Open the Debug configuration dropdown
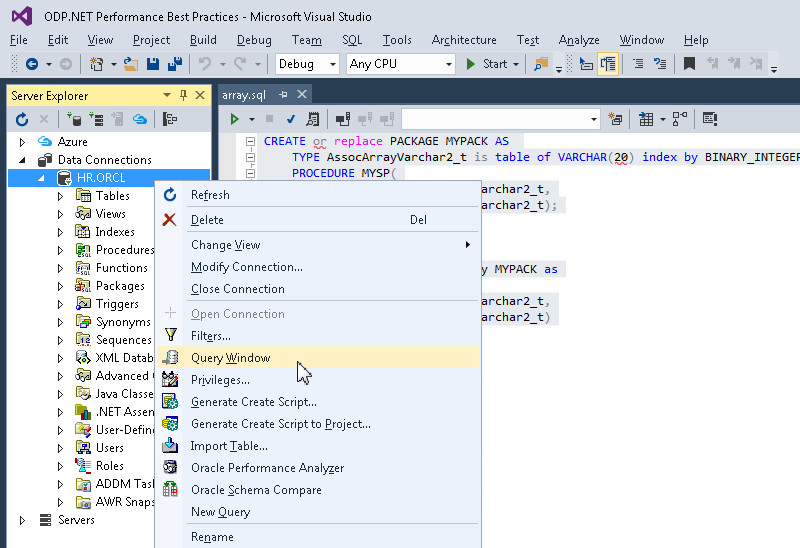Viewport: 800px width, 548px height. coord(308,64)
